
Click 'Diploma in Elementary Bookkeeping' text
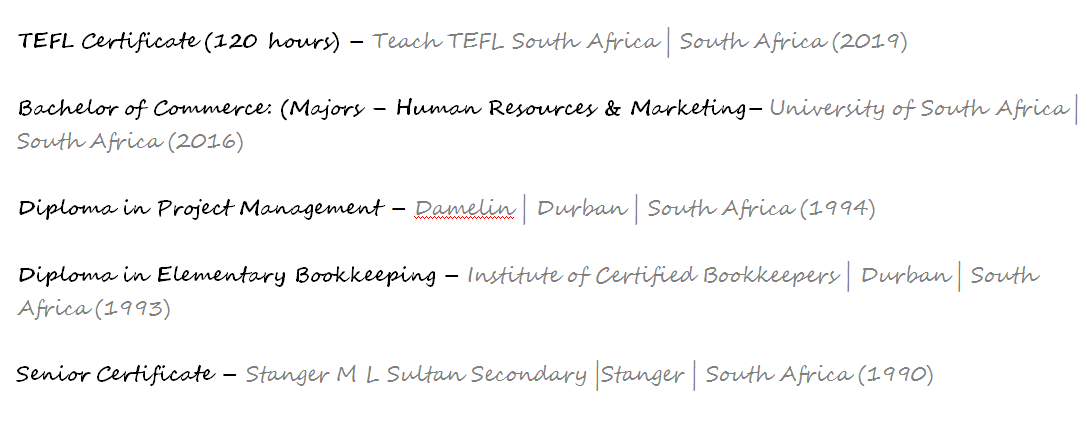tap(227, 275)
